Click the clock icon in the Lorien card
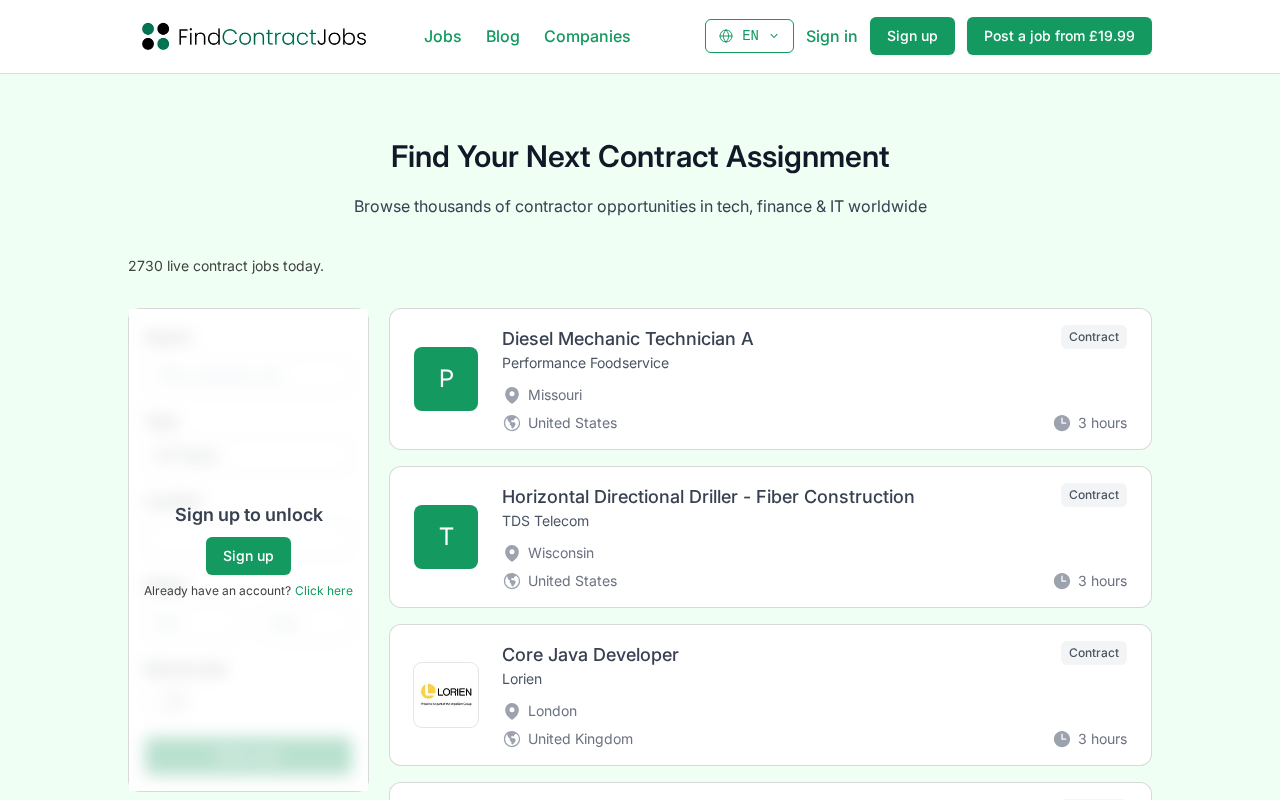Viewport: 1280px width, 800px height. tap(1062, 739)
